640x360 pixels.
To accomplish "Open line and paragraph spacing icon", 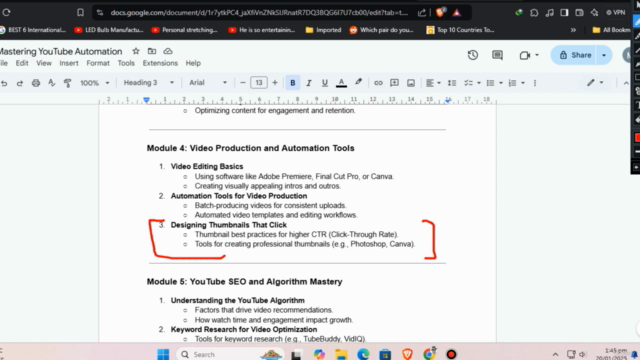I will pos(452,83).
